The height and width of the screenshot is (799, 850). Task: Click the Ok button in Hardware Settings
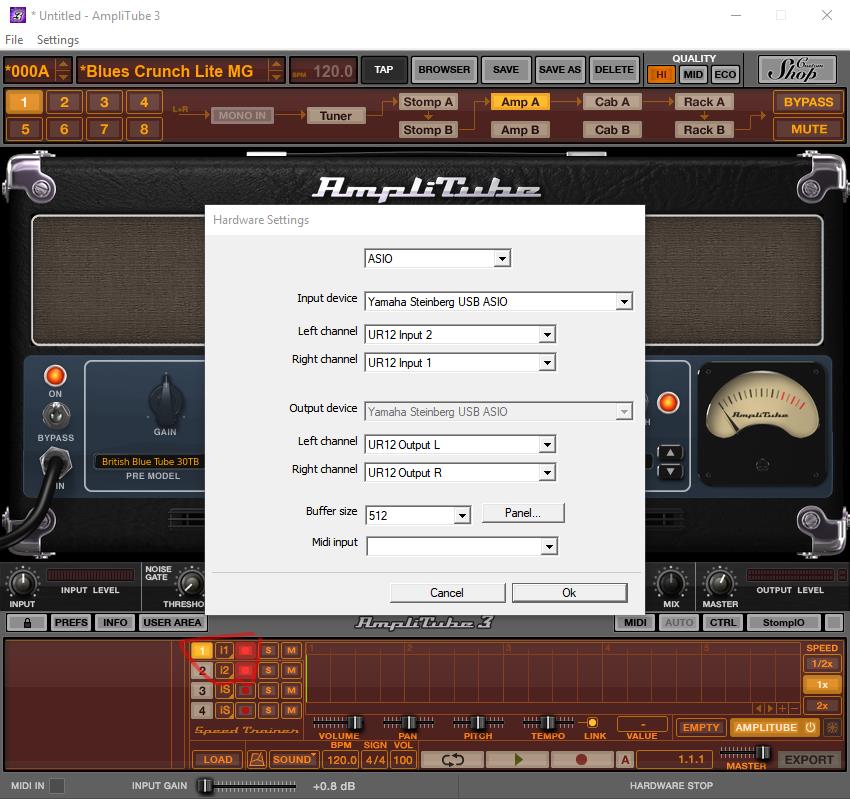(x=569, y=592)
